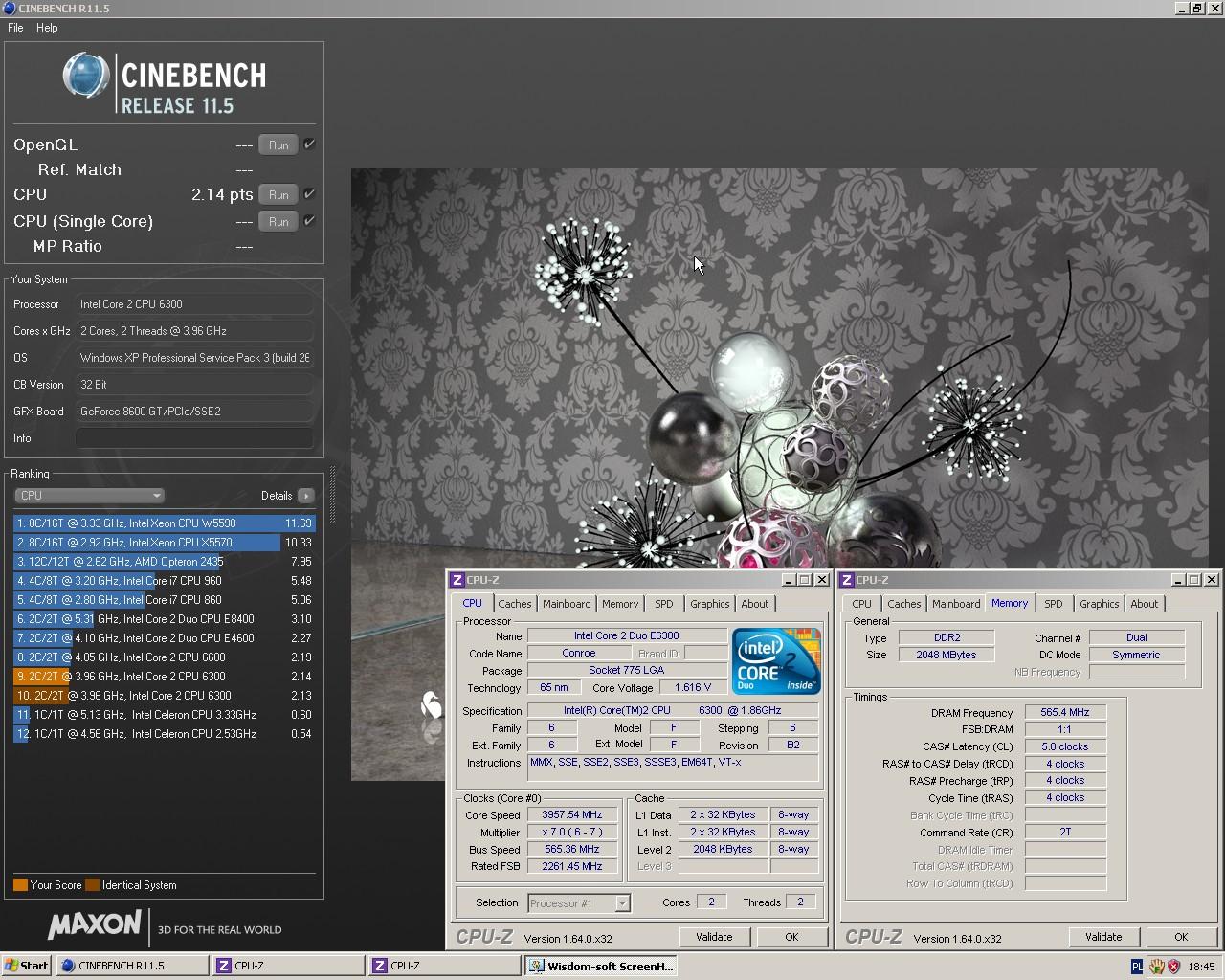The height and width of the screenshot is (980, 1225).
Task: Select ranking row Core 2 Duo E8400
Action: click(164, 619)
